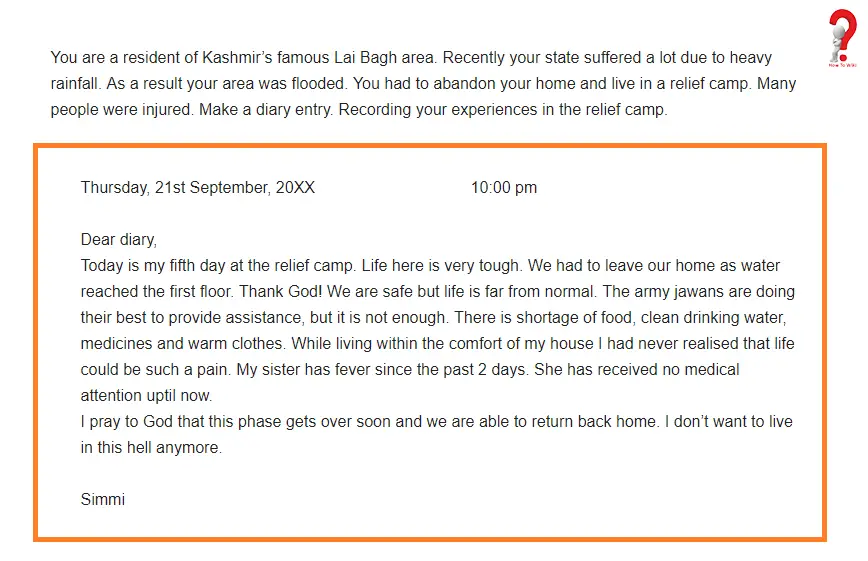Click the signature name 'Simmi'
868x561 pixels.
click(103, 499)
